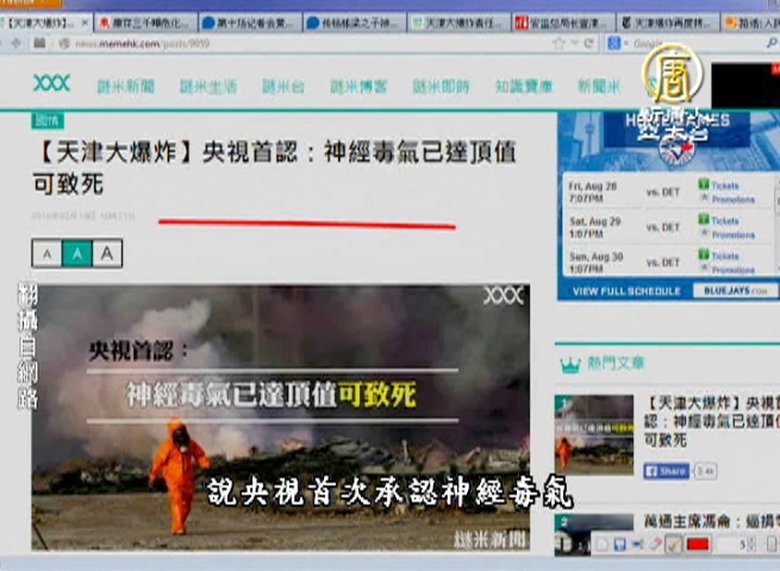Screen dimensions: 780x571
Task: Click the new blank page icon
Action: (x=602, y=544)
